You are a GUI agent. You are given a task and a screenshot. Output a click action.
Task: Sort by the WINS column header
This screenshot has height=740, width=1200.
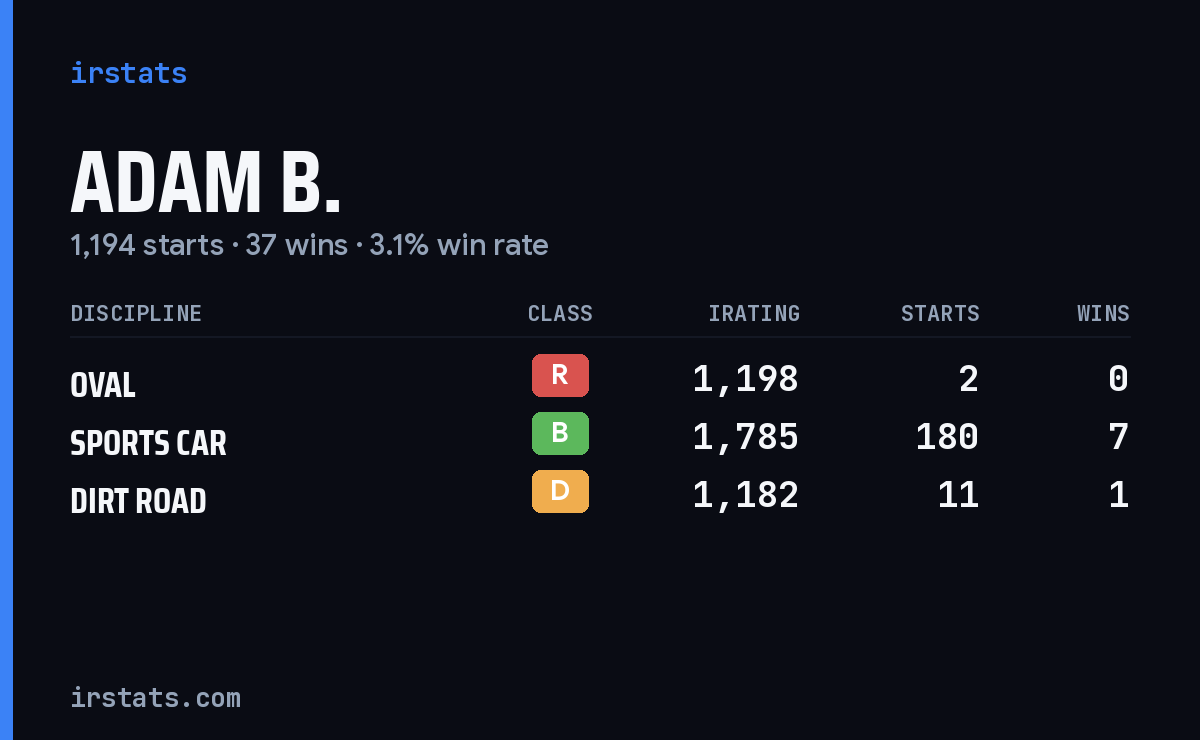[x=1103, y=313]
